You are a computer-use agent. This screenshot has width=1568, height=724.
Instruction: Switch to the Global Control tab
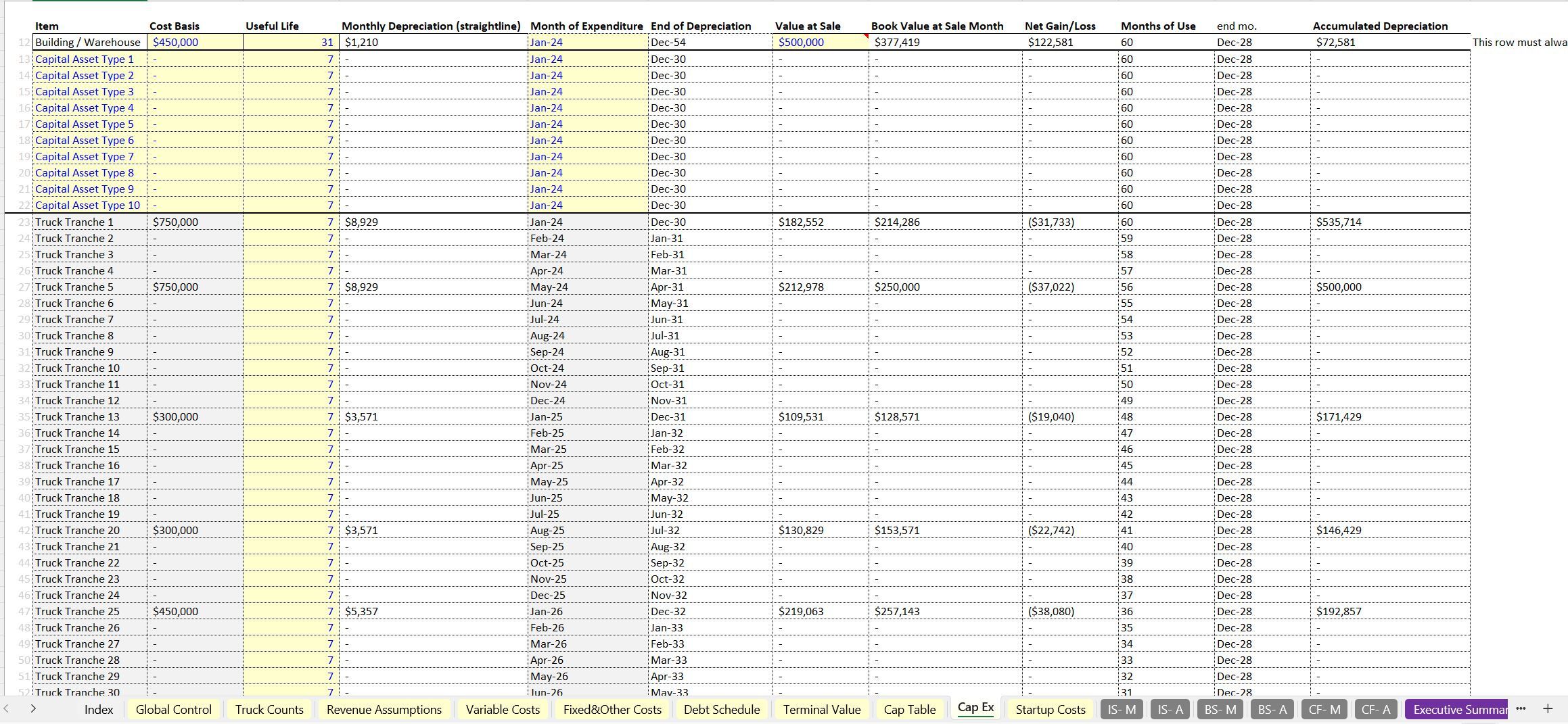[173, 709]
